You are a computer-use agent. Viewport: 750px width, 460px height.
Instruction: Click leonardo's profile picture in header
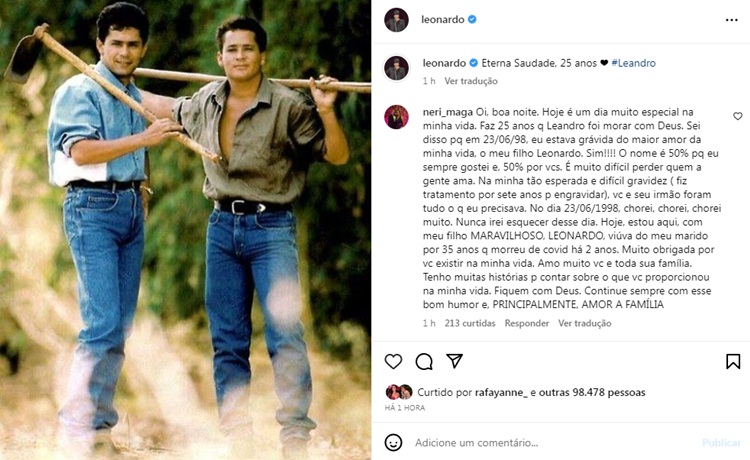397,19
